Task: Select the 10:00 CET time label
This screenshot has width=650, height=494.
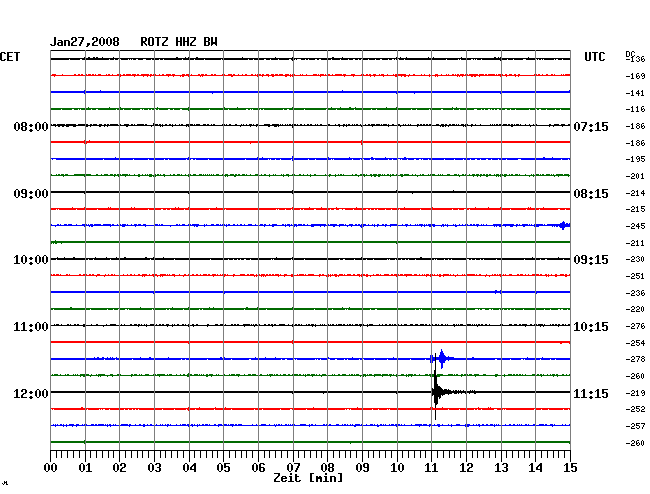Action: click(x=31, y=260)
